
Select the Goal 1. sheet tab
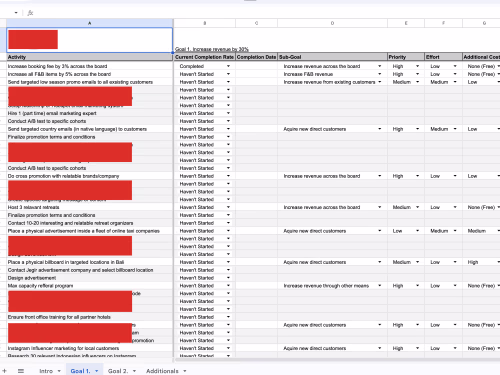(80, 371)
